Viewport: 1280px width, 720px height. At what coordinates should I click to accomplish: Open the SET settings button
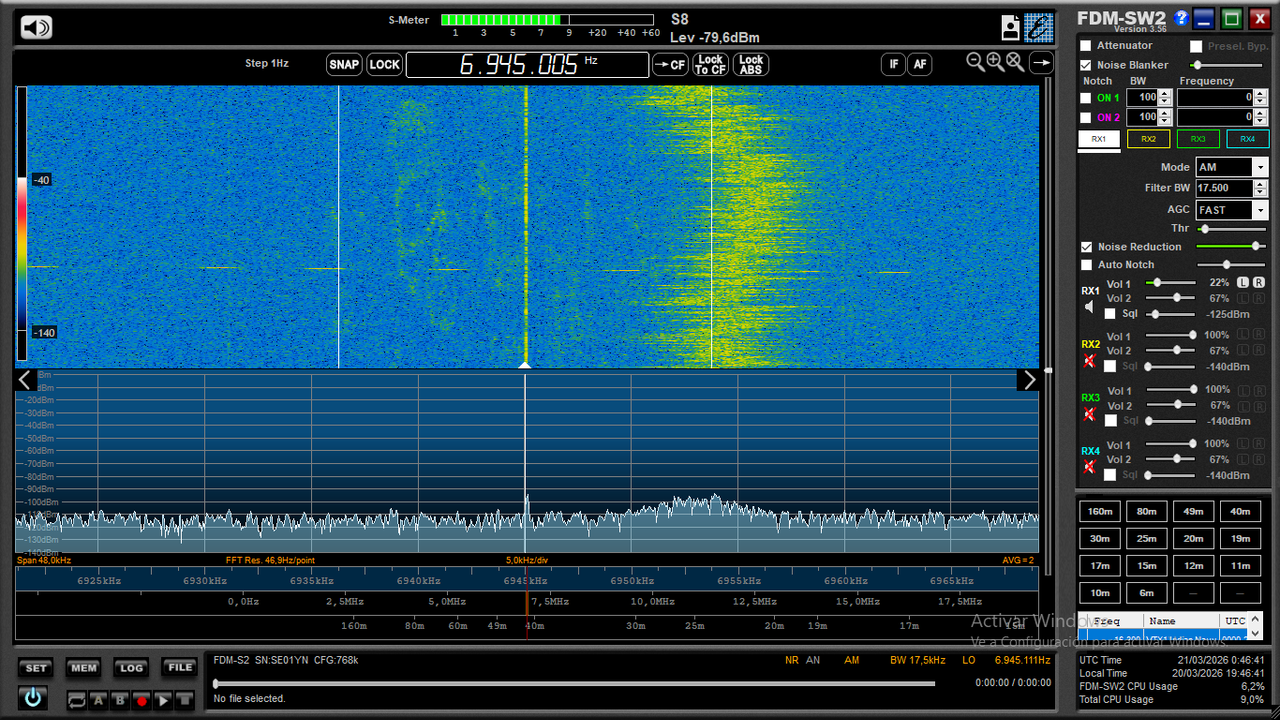point(36,668)
